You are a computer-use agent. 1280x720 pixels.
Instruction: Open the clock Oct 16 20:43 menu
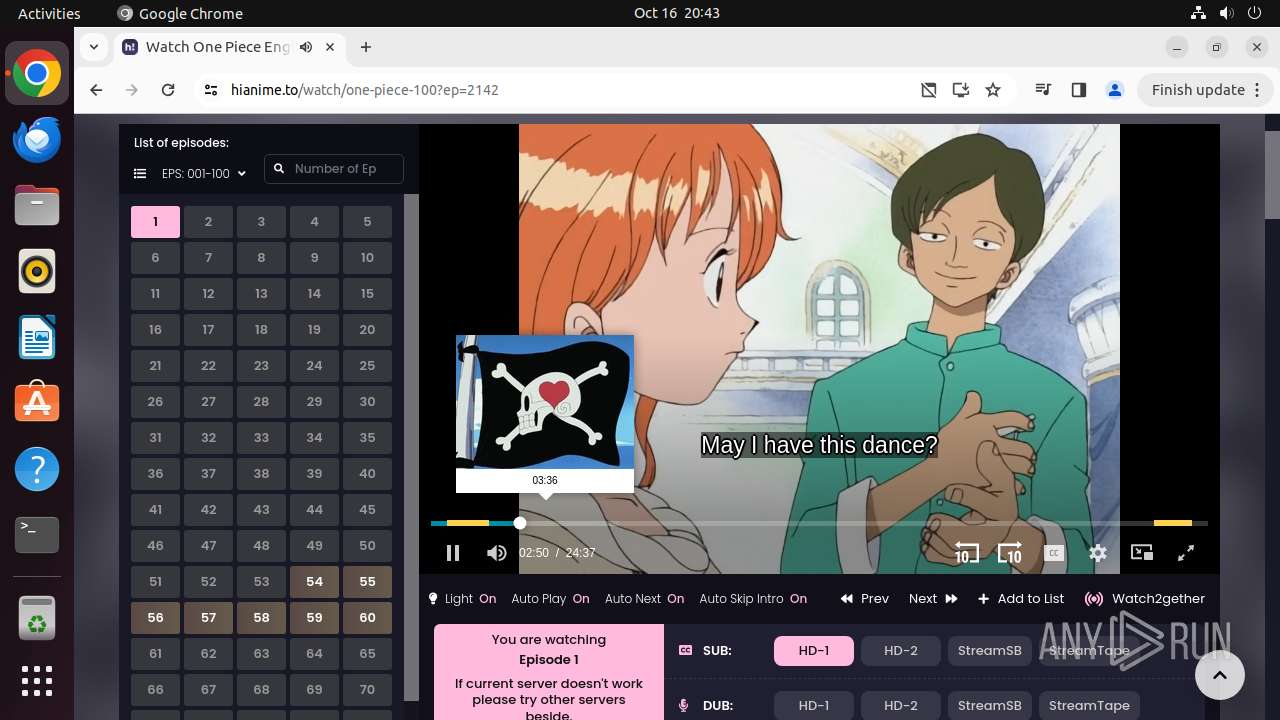[x=677, y=13]
